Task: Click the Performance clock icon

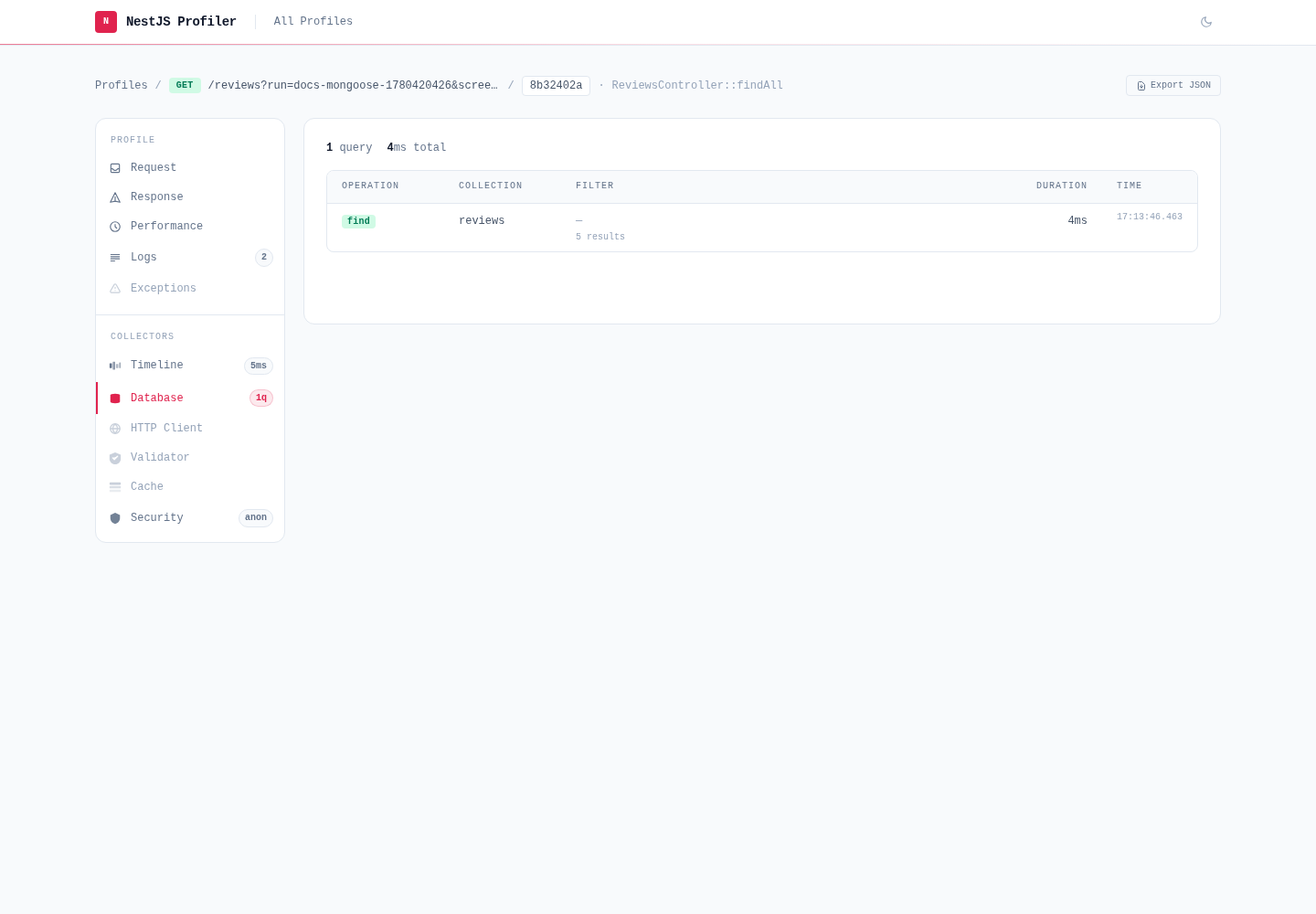Action: click(115, 227)
